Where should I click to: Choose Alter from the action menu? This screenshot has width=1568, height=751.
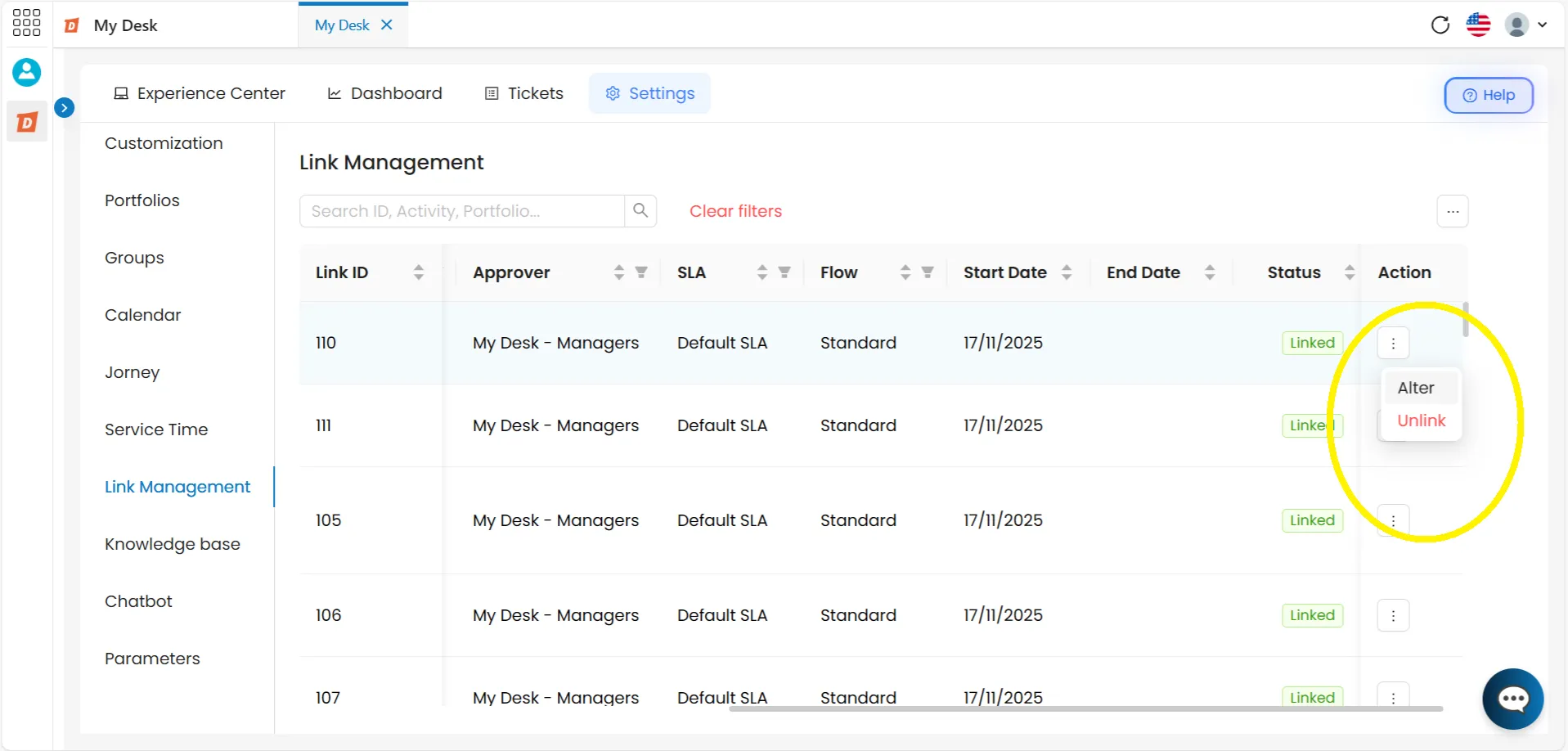(x=1421, y=388)
